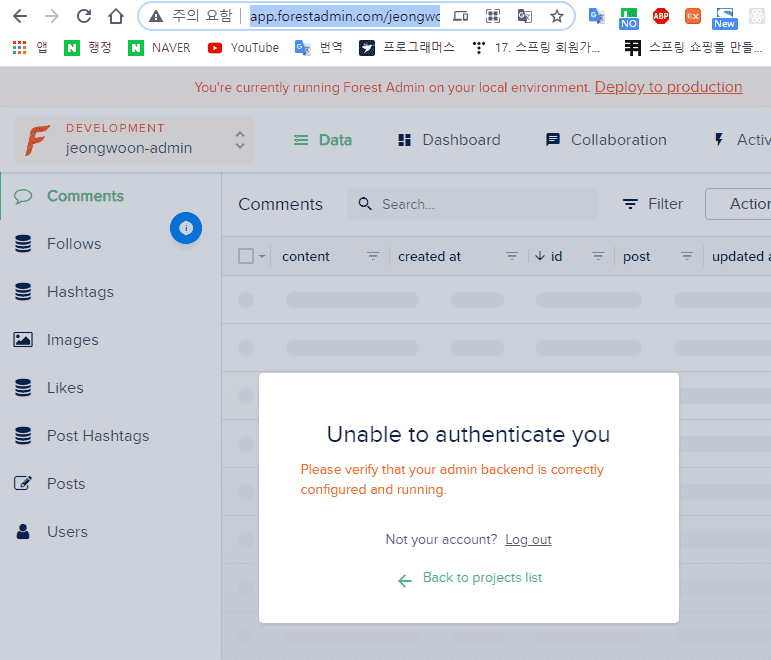This screenshot has width=771, height=660.
Task: Open filter for the content column
Action: [x=373, y=256]
